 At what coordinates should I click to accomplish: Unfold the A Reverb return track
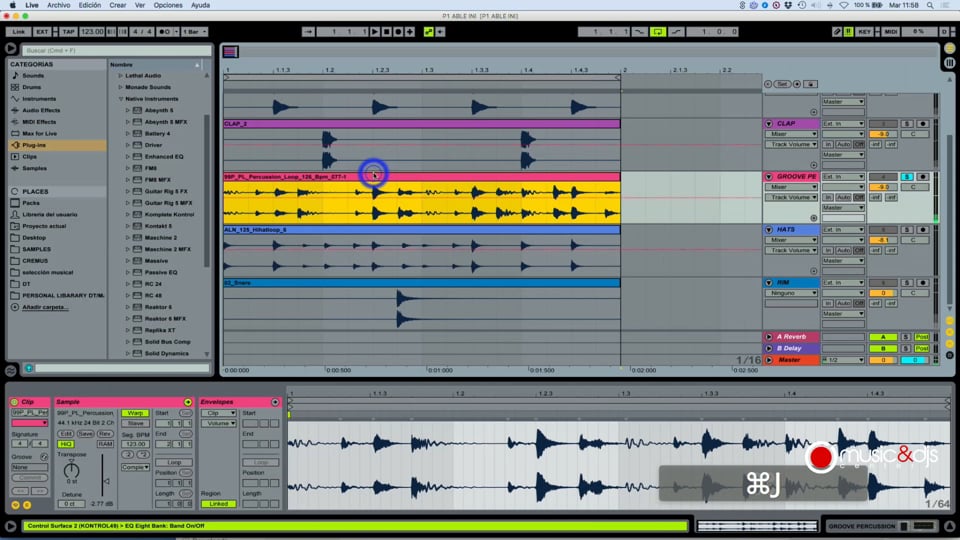[x=769, y=337]
